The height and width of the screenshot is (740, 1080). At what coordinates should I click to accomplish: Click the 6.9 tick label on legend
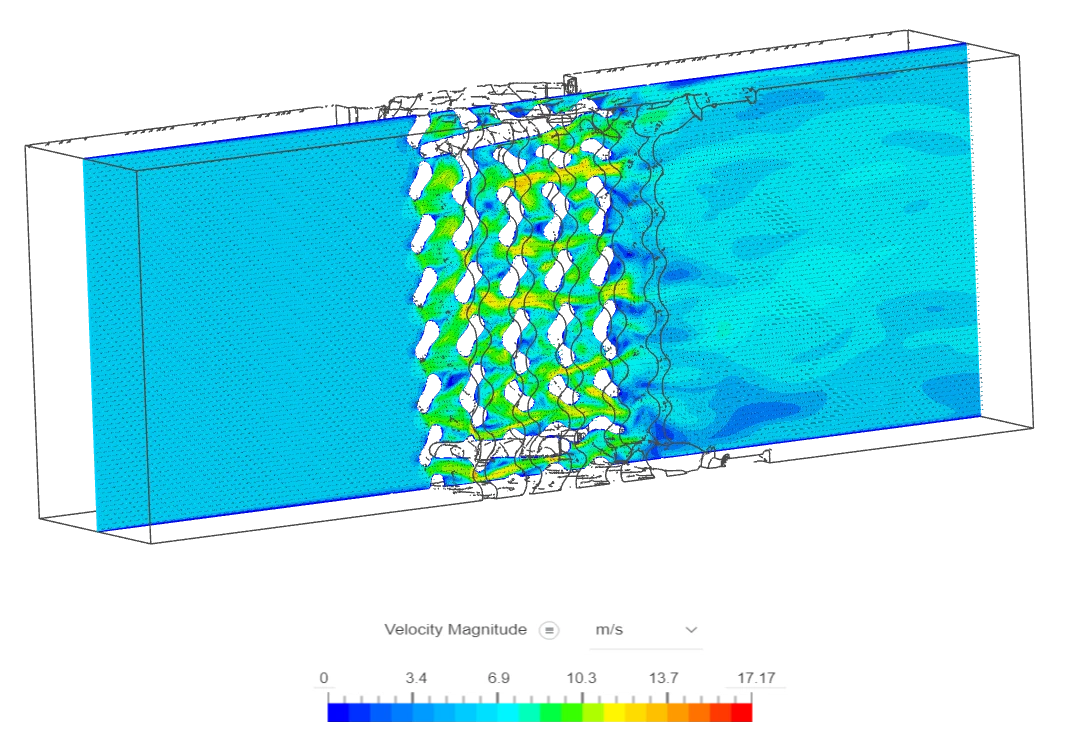[498, 678]
